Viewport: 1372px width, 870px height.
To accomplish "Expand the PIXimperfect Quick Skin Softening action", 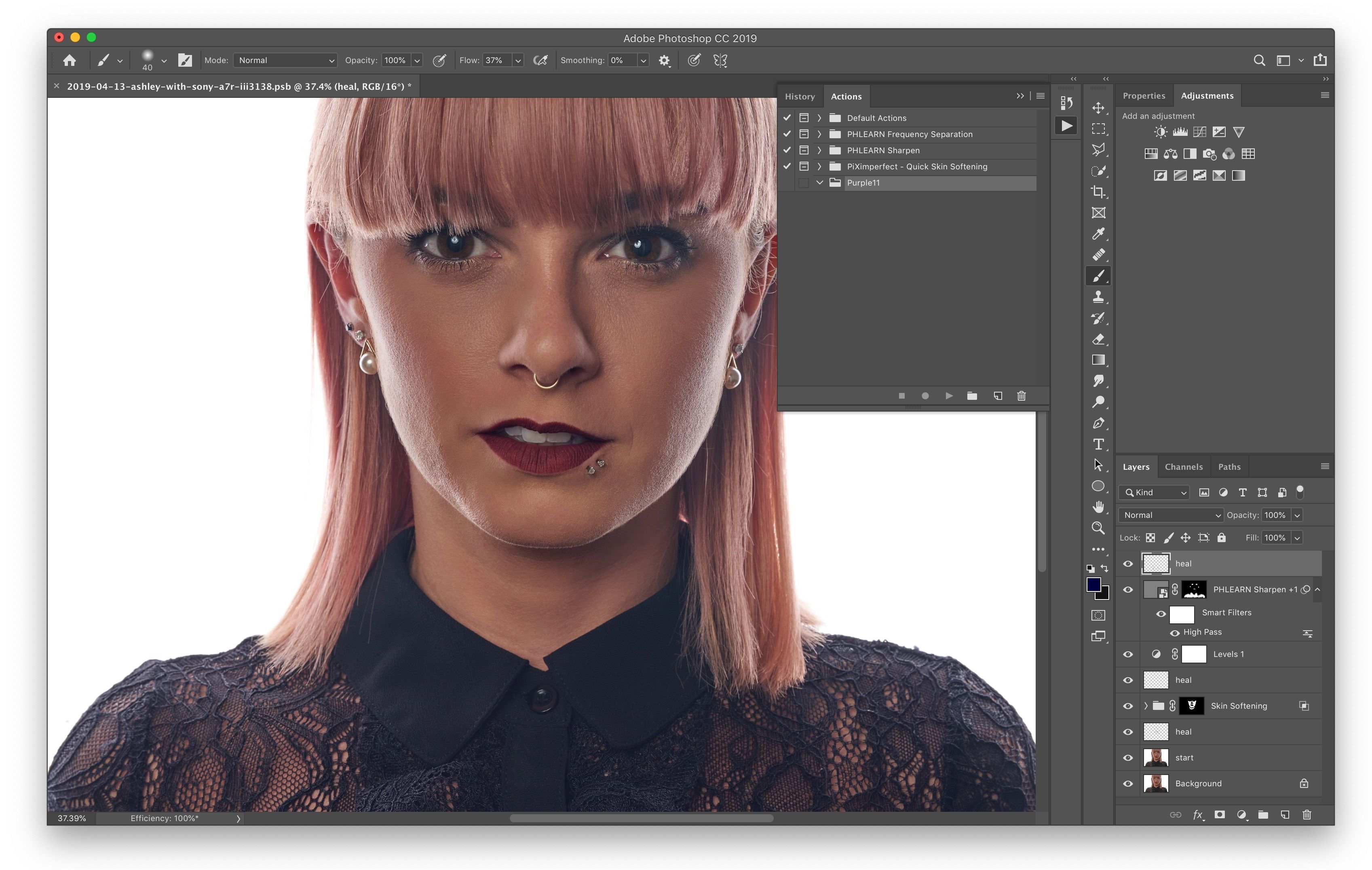I will click(x=819, y=166).
